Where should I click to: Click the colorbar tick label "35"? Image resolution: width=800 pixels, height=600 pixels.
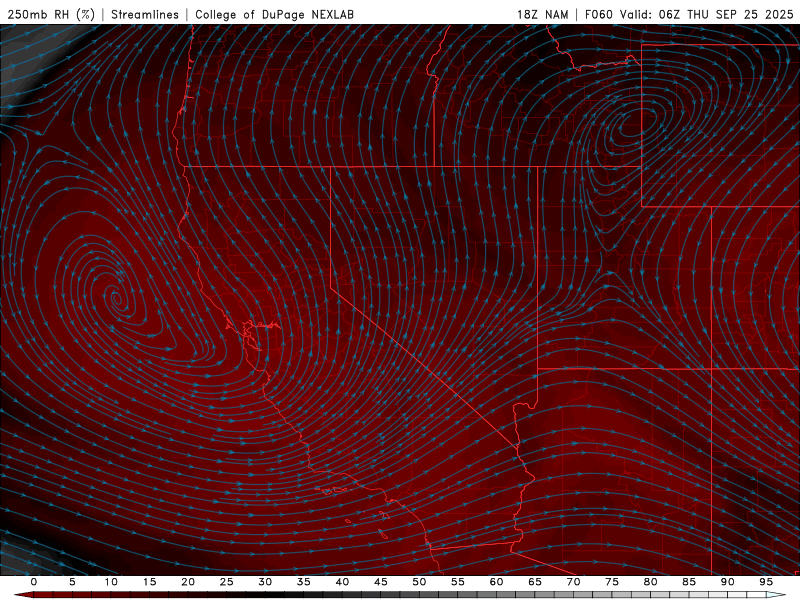pyautogui.click(x=304, y=582)
